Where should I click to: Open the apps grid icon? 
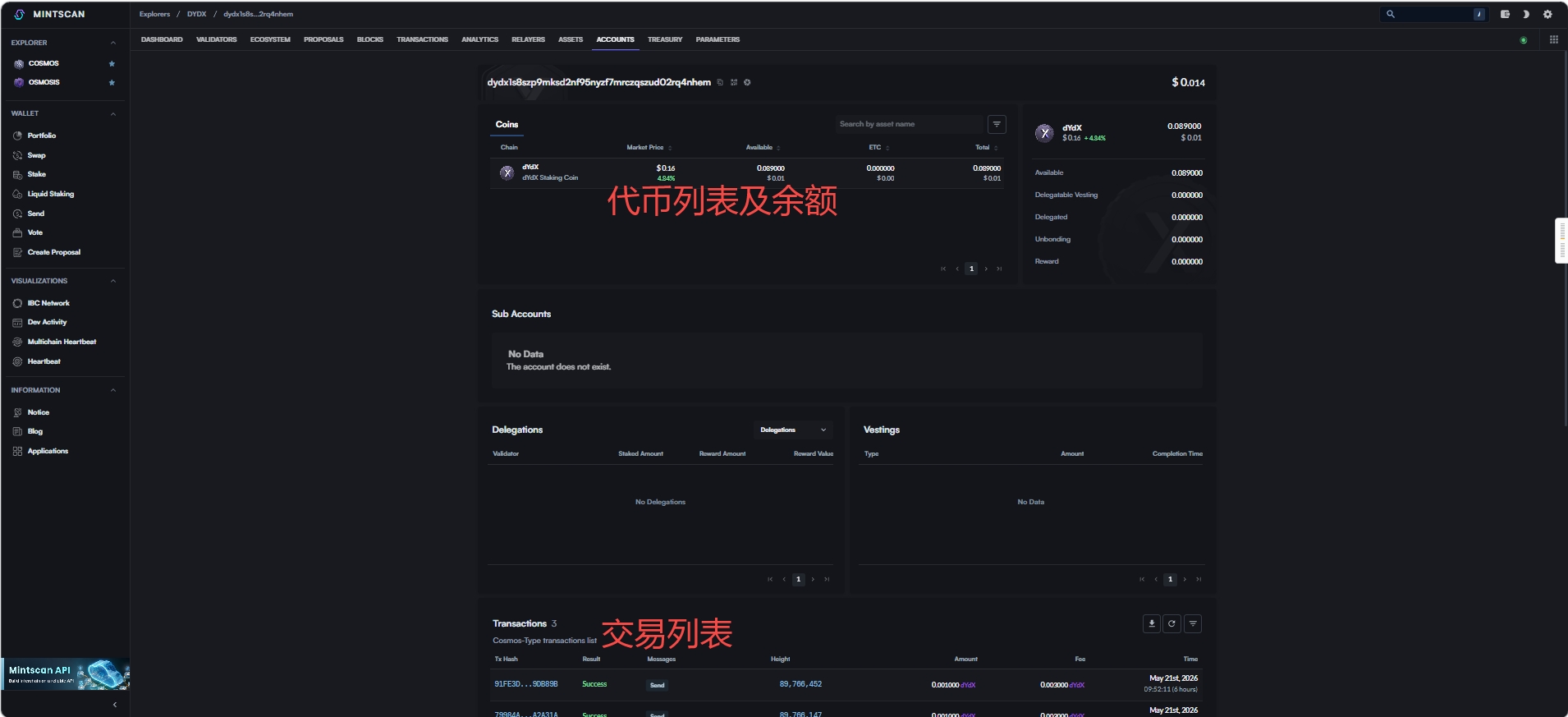coord(1554,39)
